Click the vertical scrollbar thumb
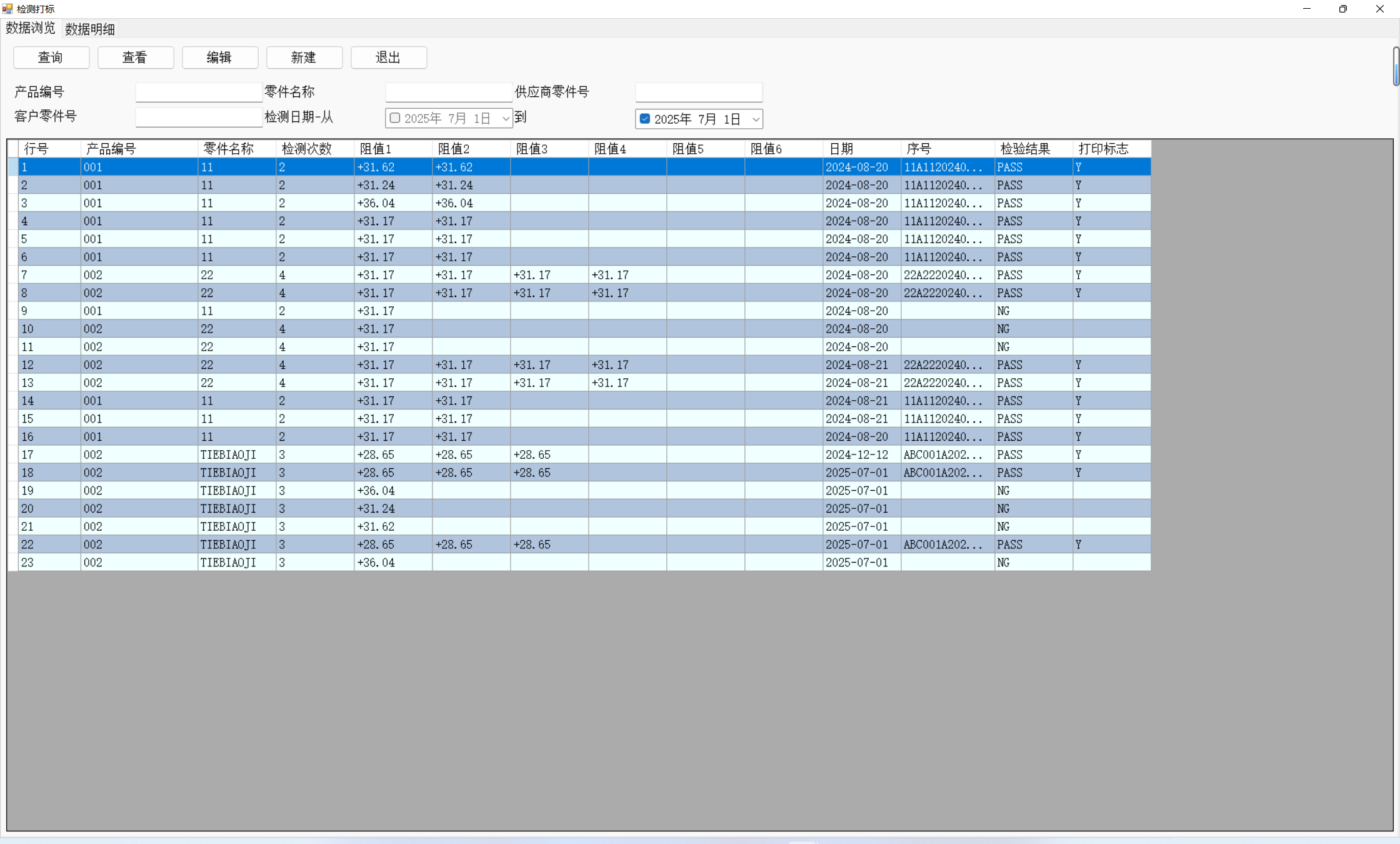 pos(1396,66)
